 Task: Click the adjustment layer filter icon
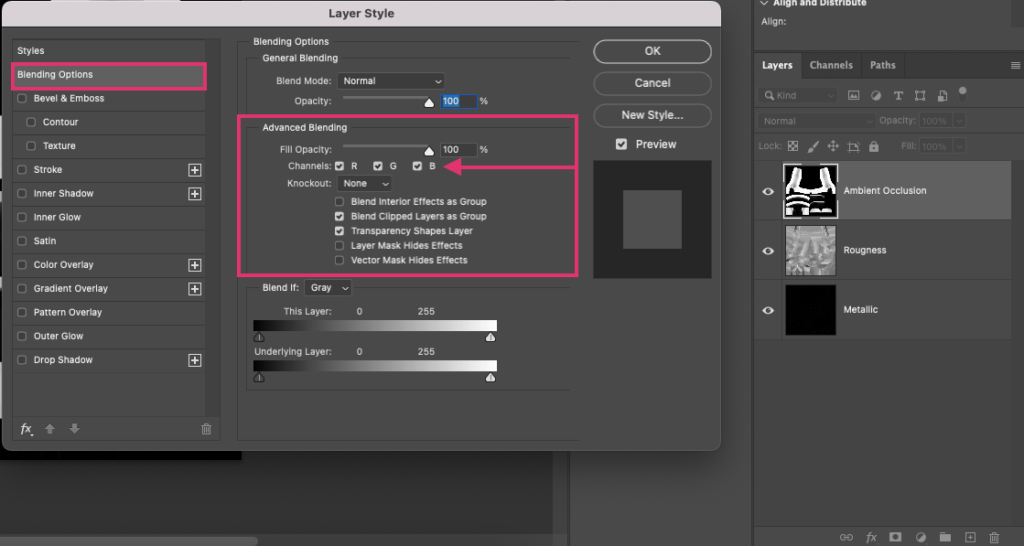coord(876,95)
